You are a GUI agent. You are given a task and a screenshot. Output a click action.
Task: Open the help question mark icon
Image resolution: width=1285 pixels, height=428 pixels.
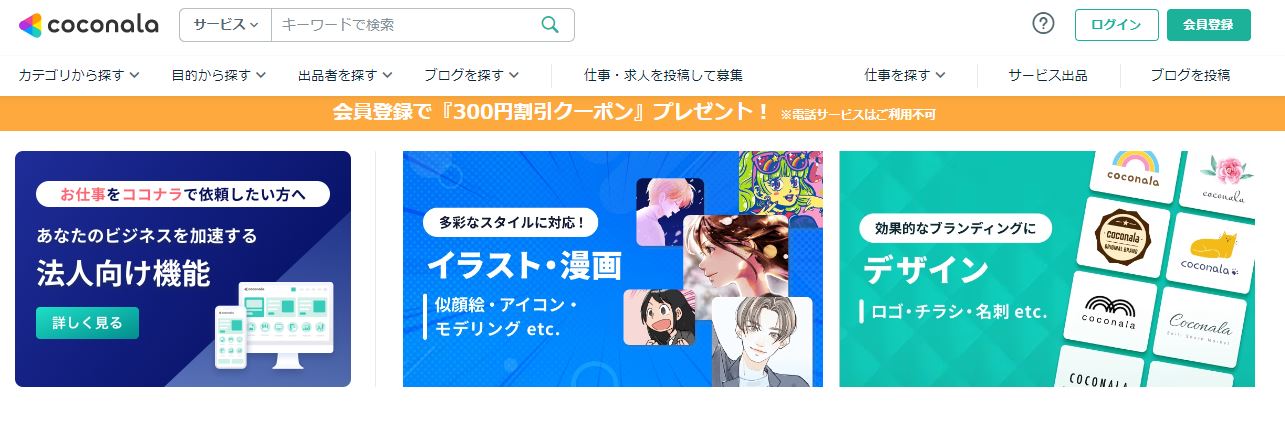click(1043, 24)
